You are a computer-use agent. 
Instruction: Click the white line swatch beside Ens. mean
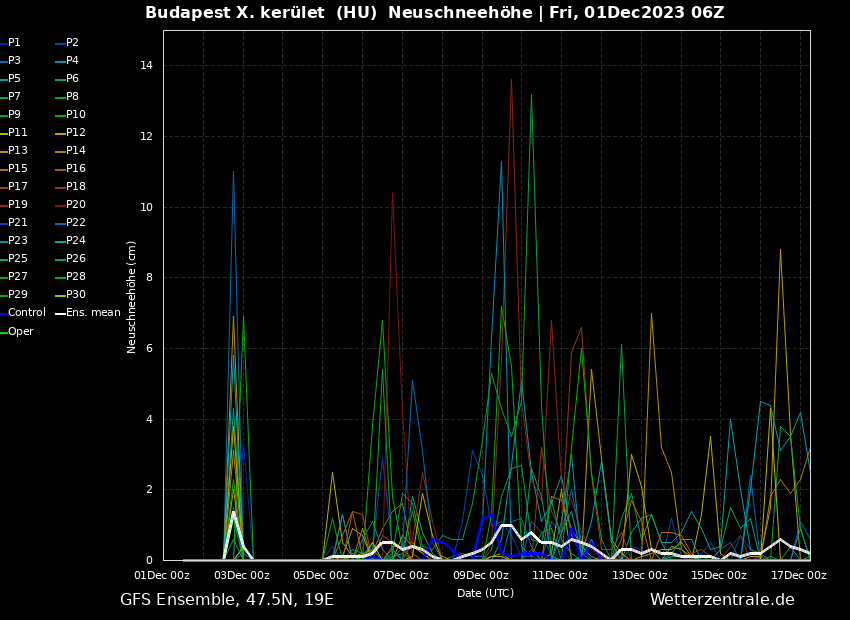point(60,313)
